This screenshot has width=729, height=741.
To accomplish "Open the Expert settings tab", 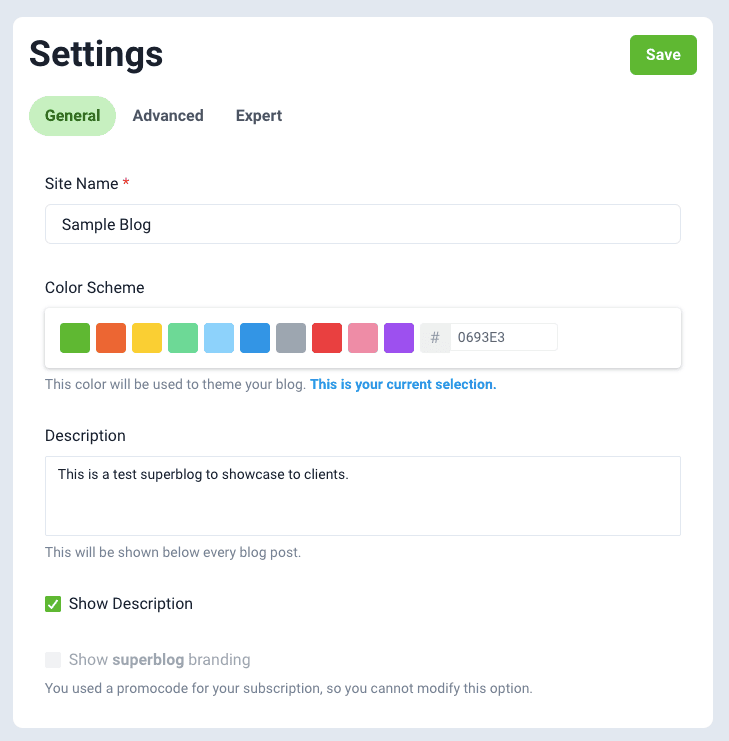I will (x=259, y=116).
